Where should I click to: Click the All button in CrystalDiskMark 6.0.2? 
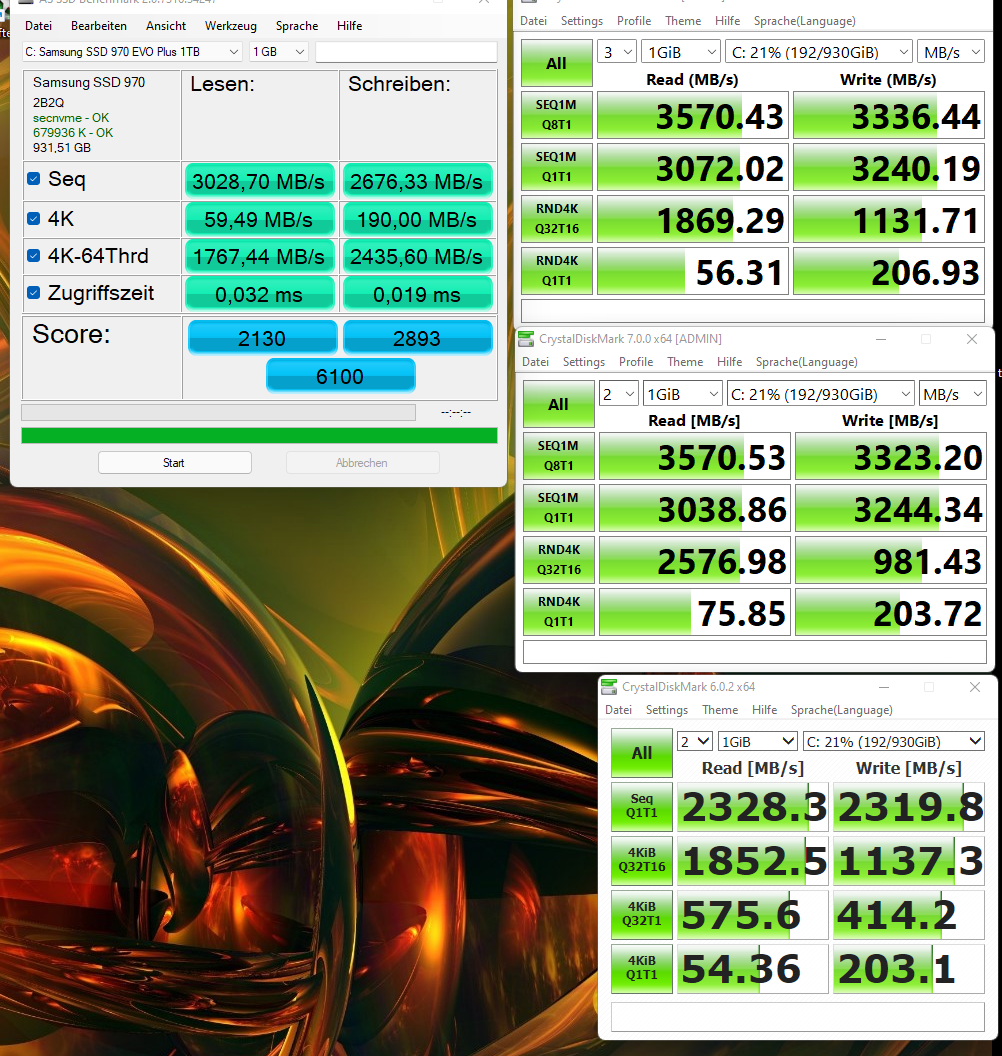[642, 753]
